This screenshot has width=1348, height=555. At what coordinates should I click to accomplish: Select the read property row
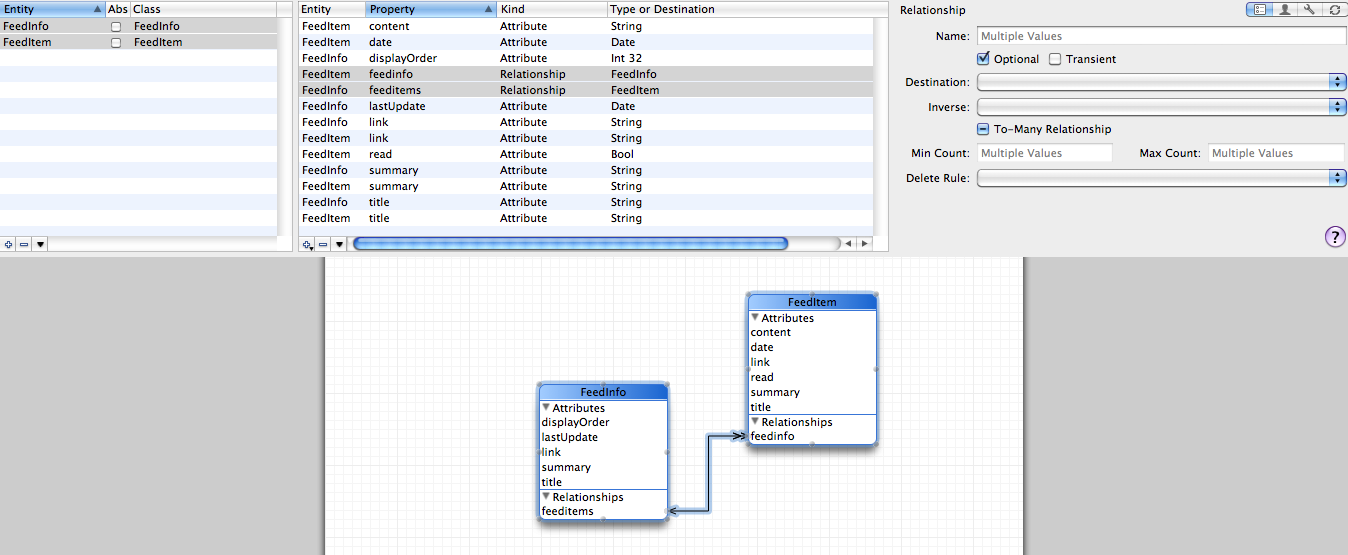(x=586, y=154)
